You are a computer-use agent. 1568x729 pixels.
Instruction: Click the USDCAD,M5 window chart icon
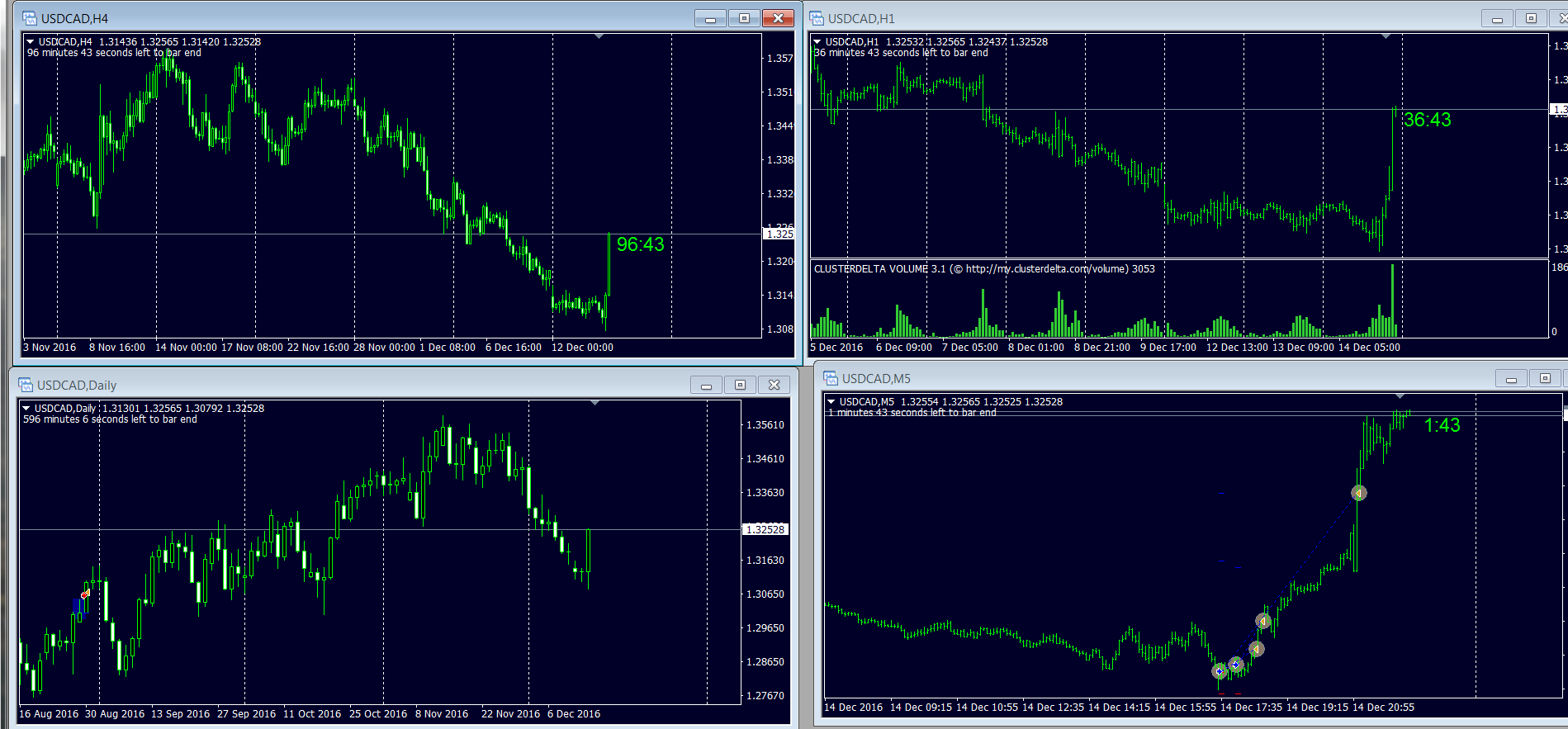click(x=831, y=378)
